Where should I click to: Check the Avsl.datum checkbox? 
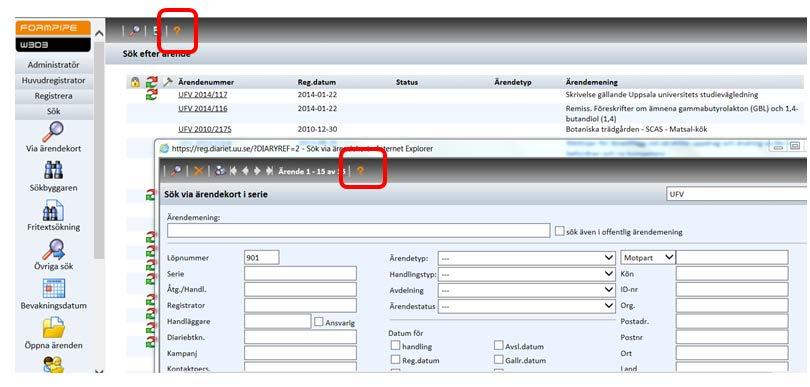(x=499, y=345)
